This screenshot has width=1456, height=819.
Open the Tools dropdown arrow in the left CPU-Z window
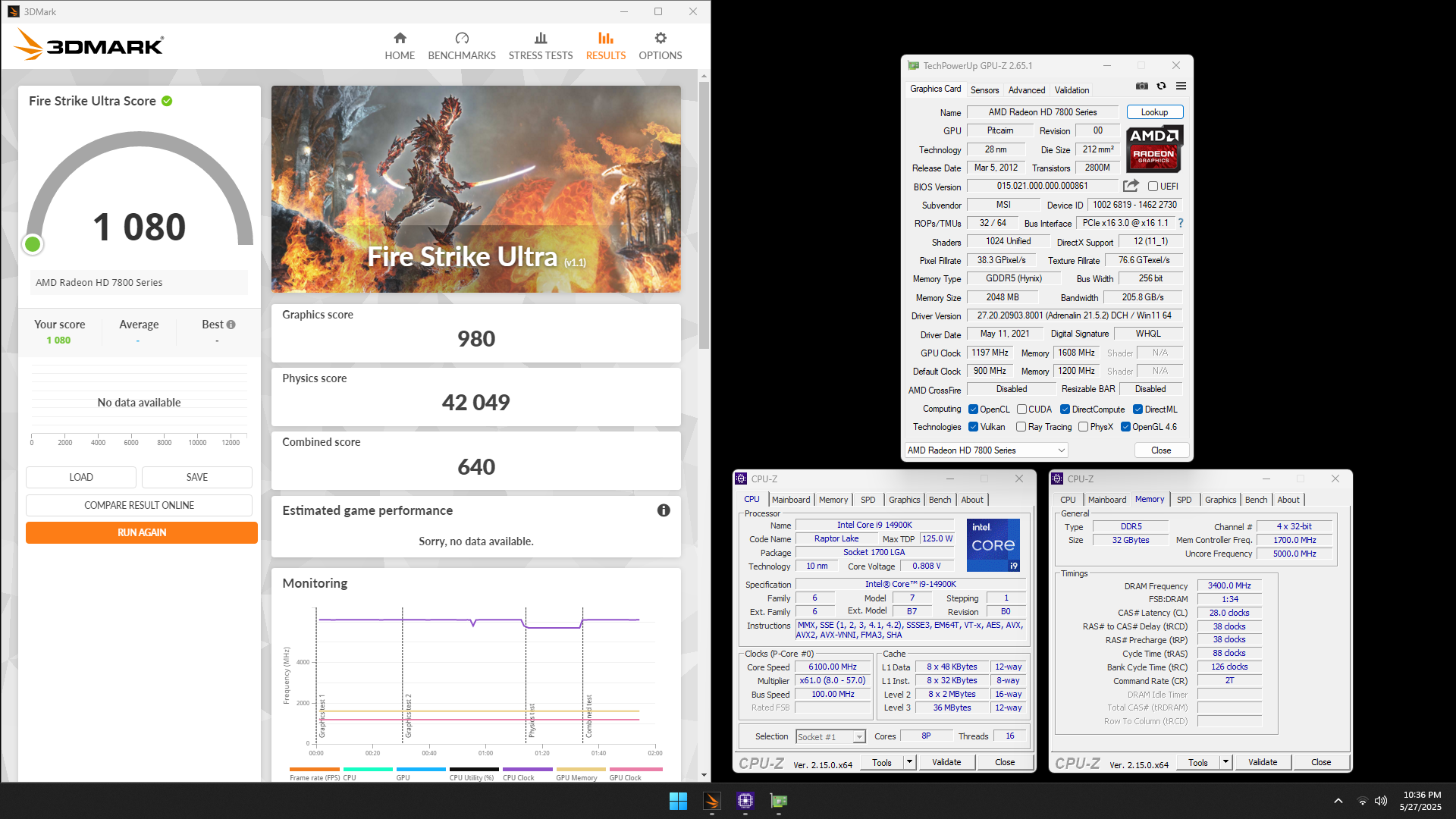909,762
